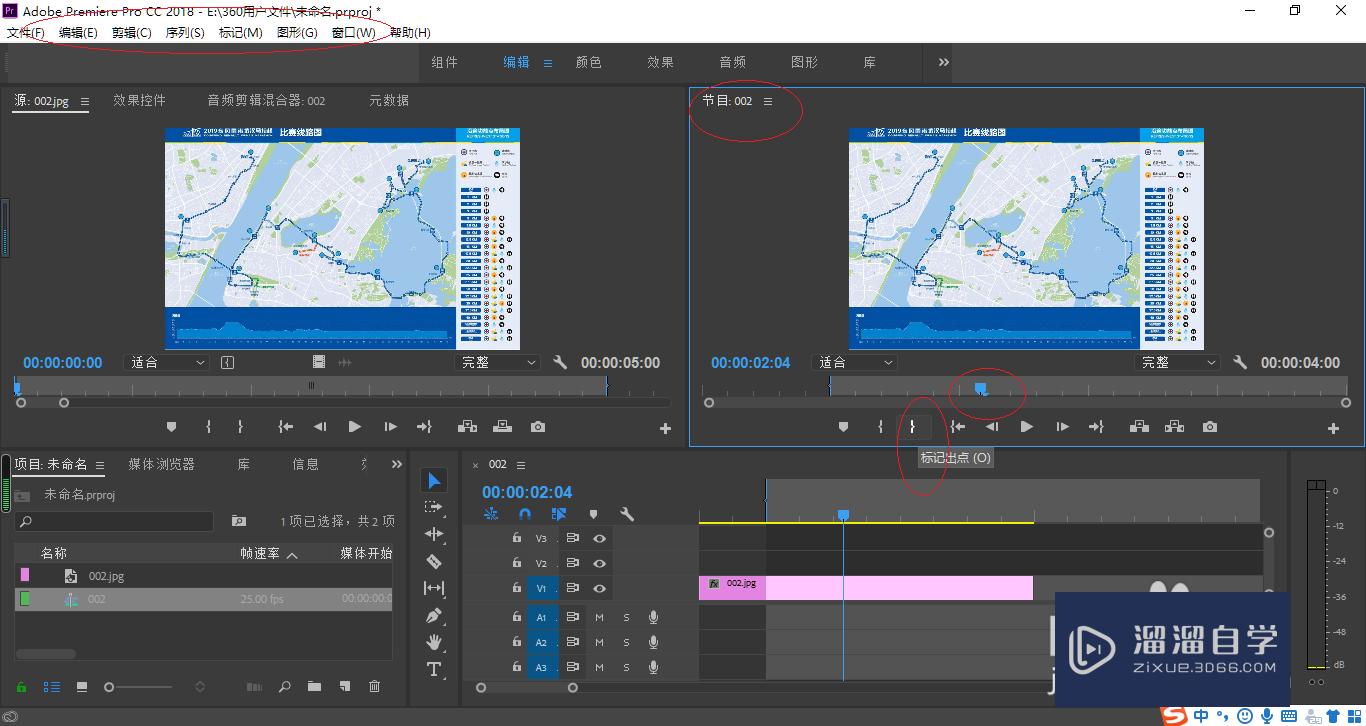The image size is (1366, 726).
Task: Click Lift button in Program monitor
Action: (x=1139, y=427)
